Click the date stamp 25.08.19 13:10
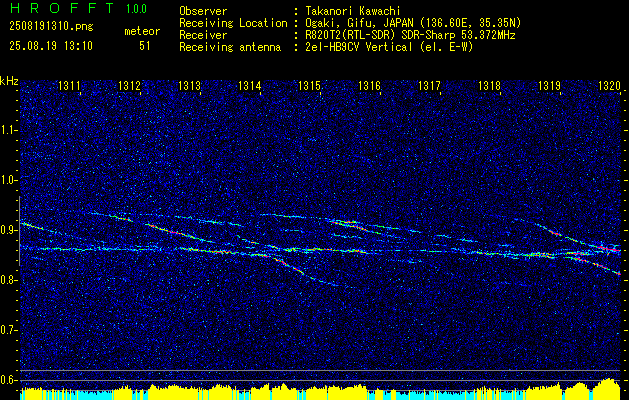The image size is (629, 400). tap(51, 46)
